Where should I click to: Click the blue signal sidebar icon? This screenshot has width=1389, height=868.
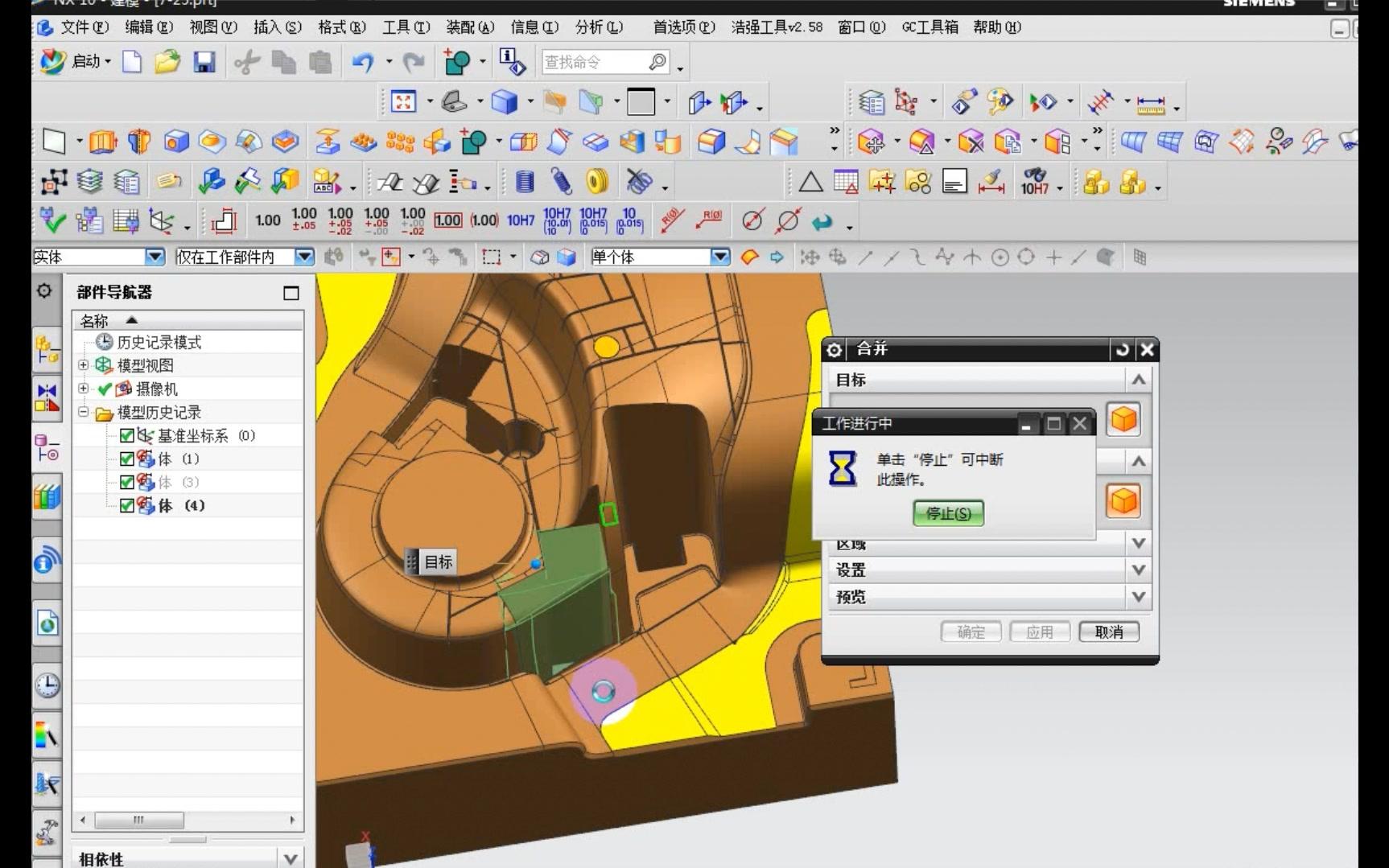pyautogui.click(x=47, y=560)
